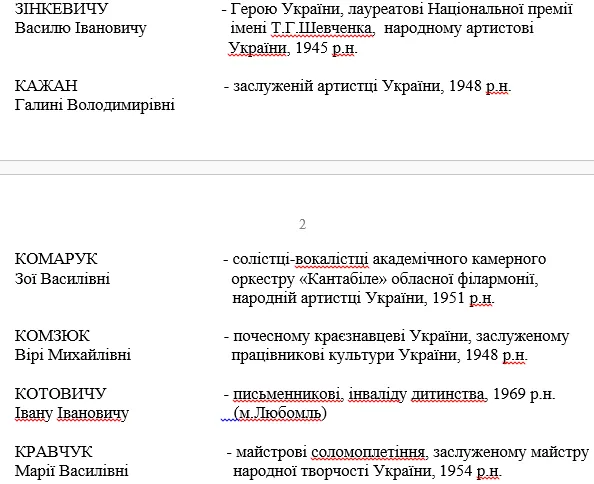This screenshot has width=594, height=484.
Task: Click the surname КРАВЧУК
Action: point(53,452)
